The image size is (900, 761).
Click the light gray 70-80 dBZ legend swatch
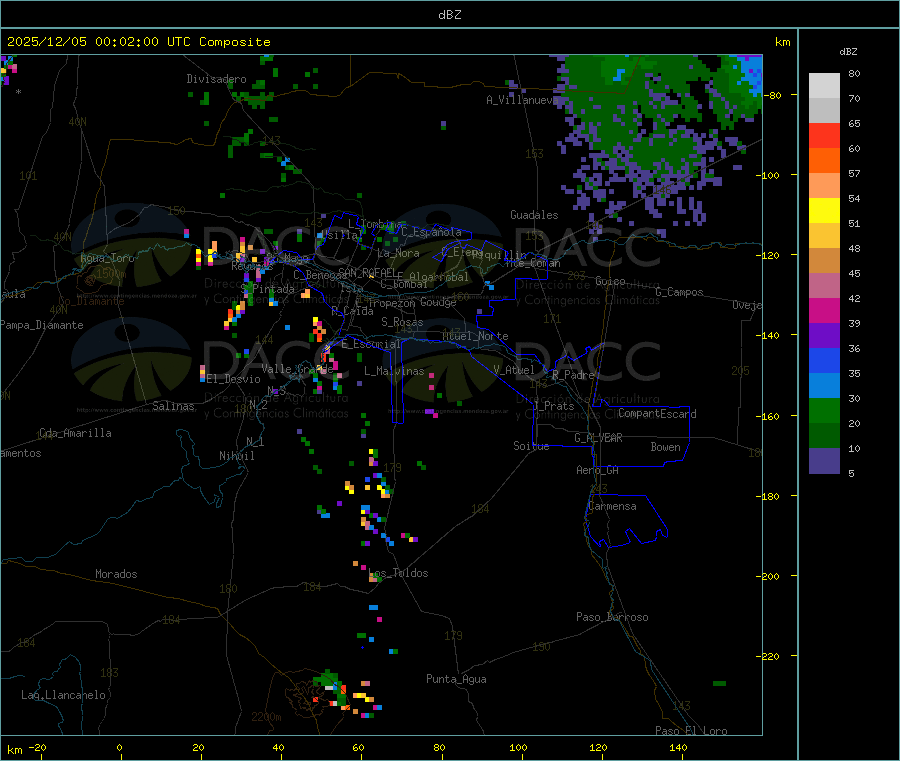click(x=824, y=86)
